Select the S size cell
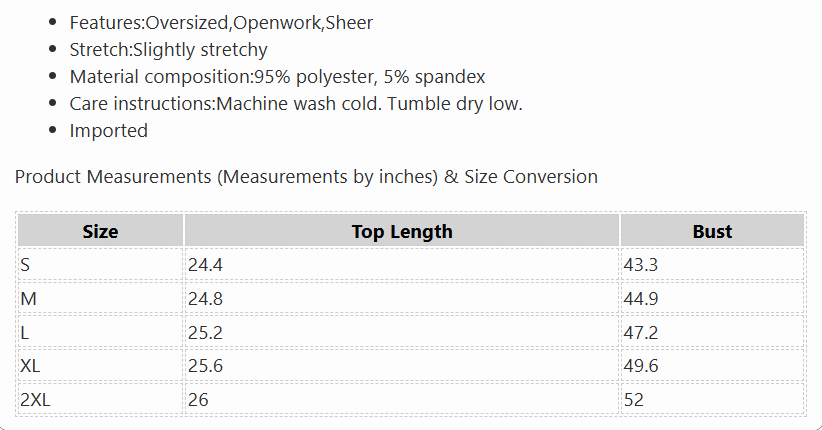 100,265
